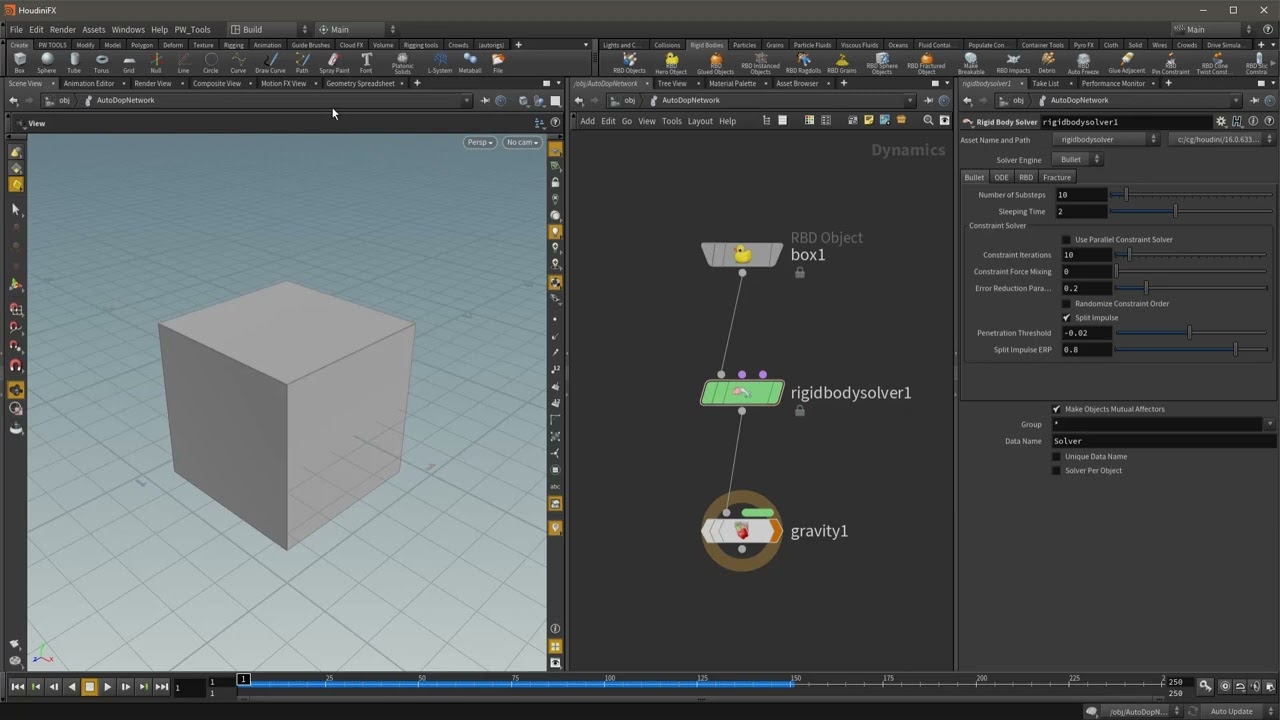Select the Sphere shelf tool

(47, 63)
